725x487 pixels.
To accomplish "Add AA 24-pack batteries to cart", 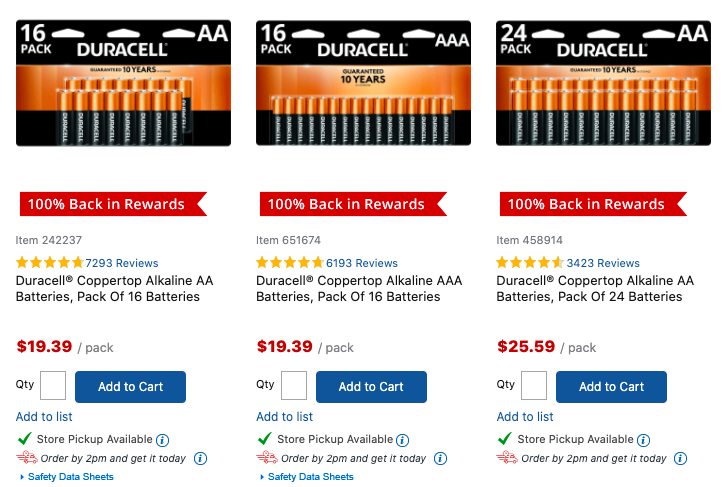I will pos(611,387).
